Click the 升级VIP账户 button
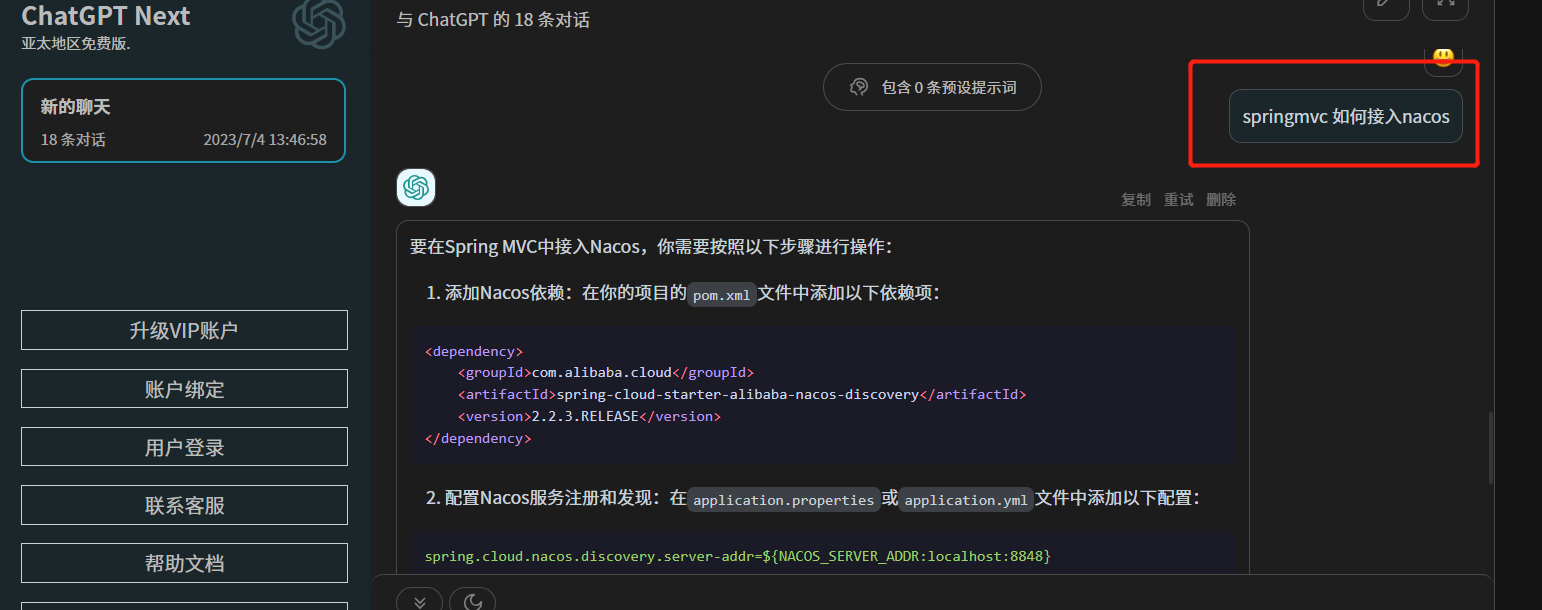Viewport: 1542px width, 610px height. click(x=184, y=330)
